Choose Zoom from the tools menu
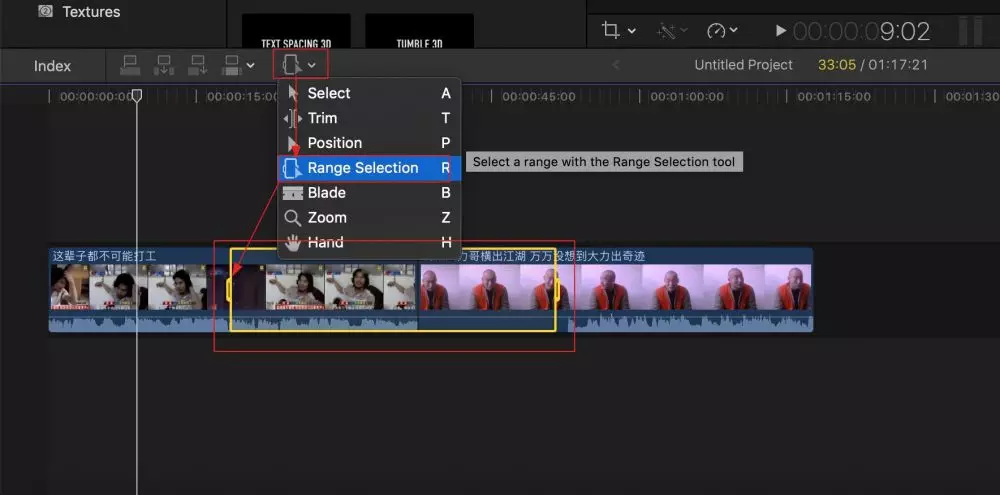The height and width of the screenshot is (495, 1000). pyautogui.click(x=369, y=218)
